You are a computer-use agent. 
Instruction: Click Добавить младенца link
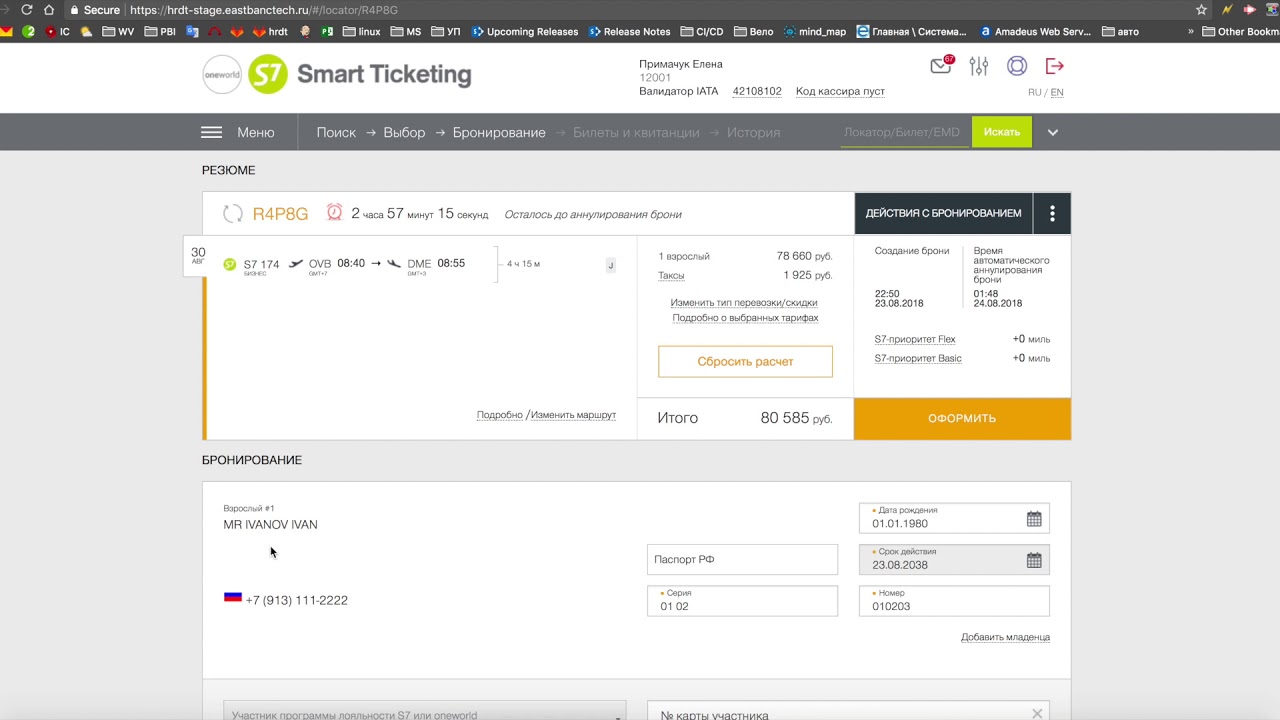[1005, 637]
